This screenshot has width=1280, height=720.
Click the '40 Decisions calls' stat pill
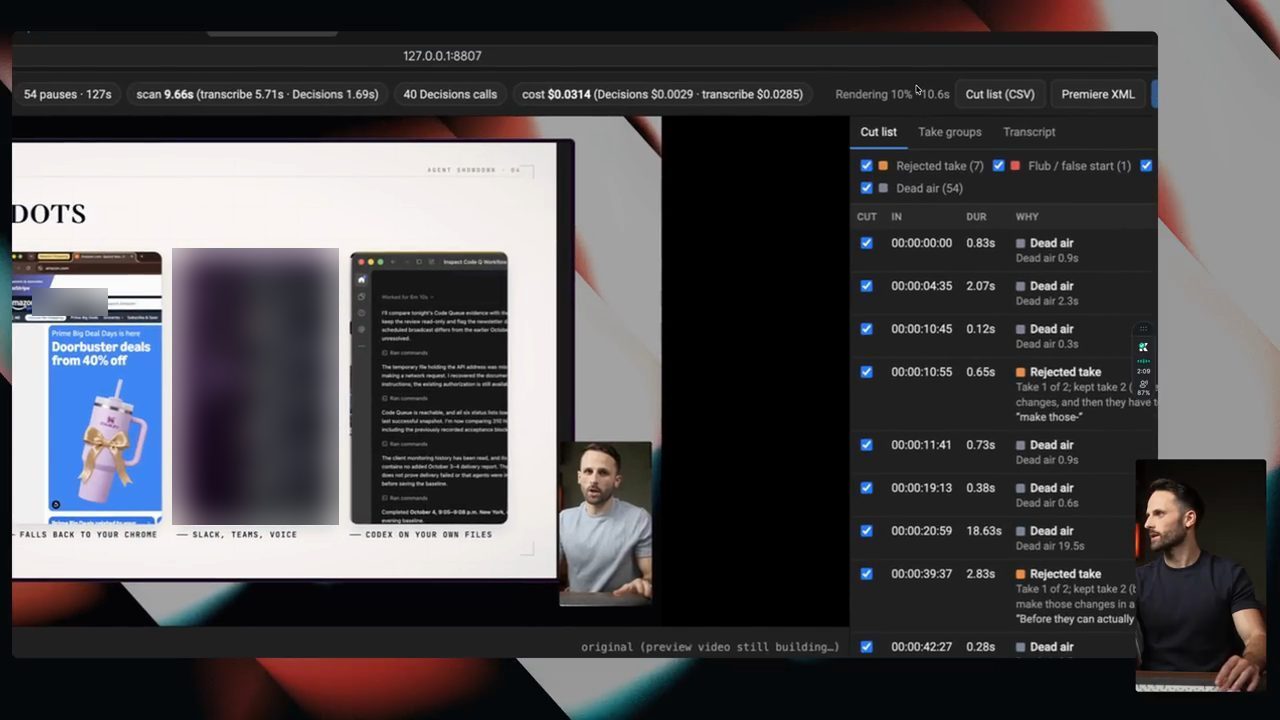tap(450, 94)
